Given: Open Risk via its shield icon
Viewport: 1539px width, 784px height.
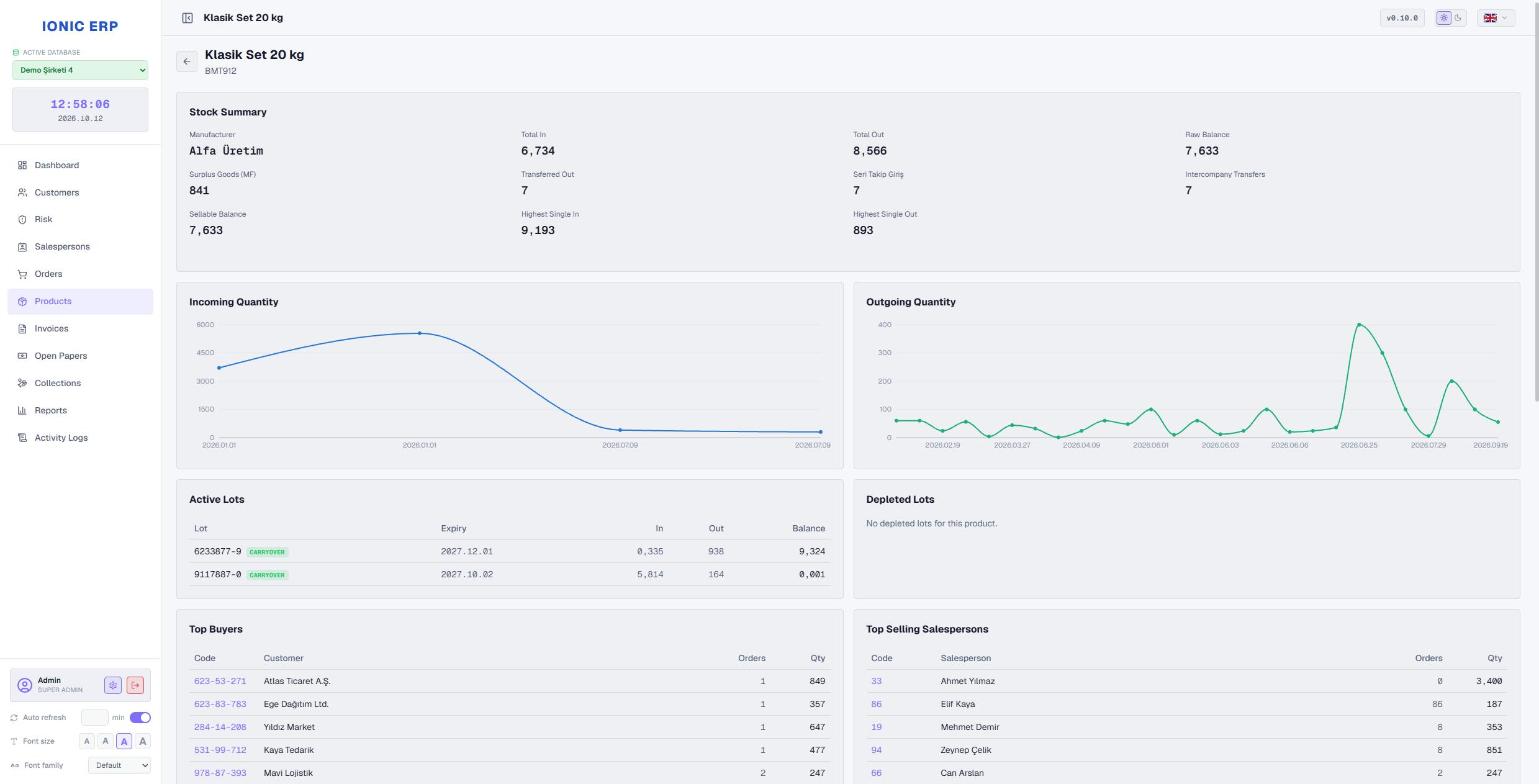Looking at the screenshot, I should tap(22, 220).
